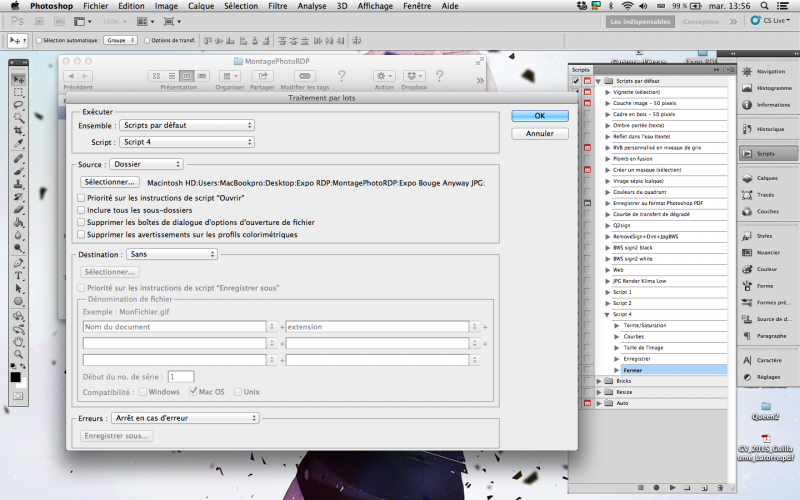Select the Horizontal Type tool
800x500 pixels.
click(18, 276)
